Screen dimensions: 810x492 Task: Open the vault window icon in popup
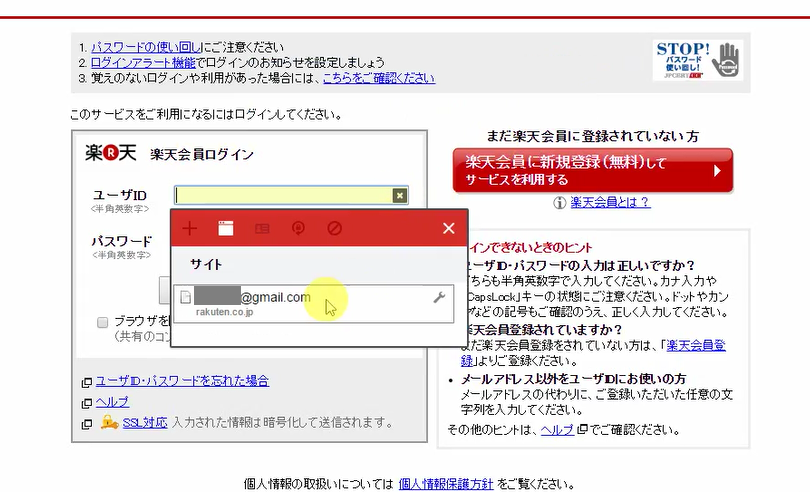click(226, 228)
